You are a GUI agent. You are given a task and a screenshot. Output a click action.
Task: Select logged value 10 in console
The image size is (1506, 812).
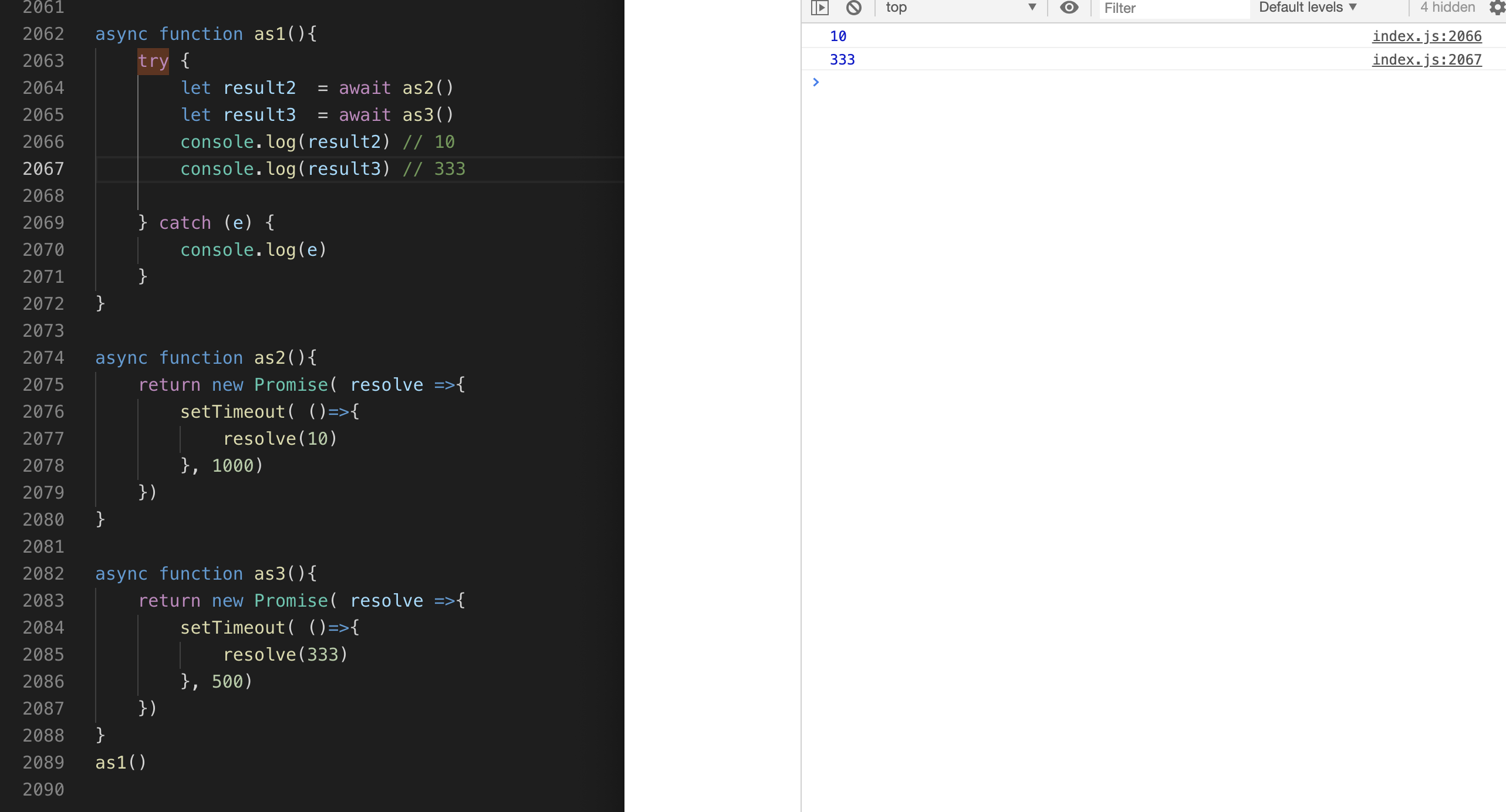point(838,36)
